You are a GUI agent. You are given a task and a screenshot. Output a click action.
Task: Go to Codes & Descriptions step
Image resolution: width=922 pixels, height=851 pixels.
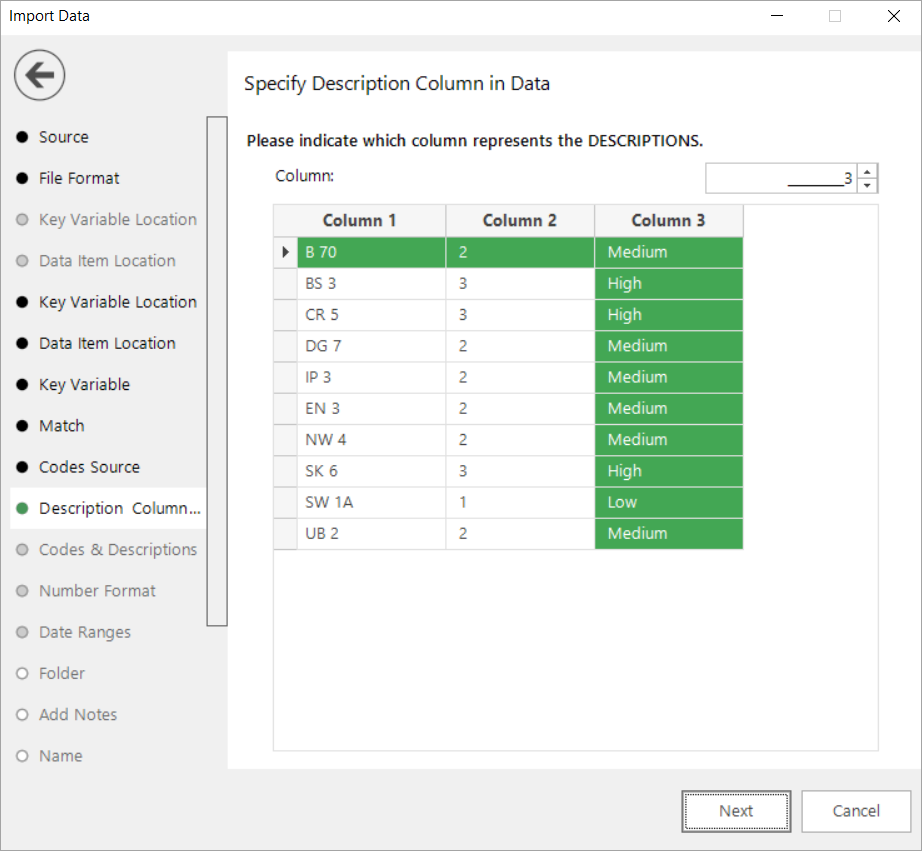tap(118, 549)
